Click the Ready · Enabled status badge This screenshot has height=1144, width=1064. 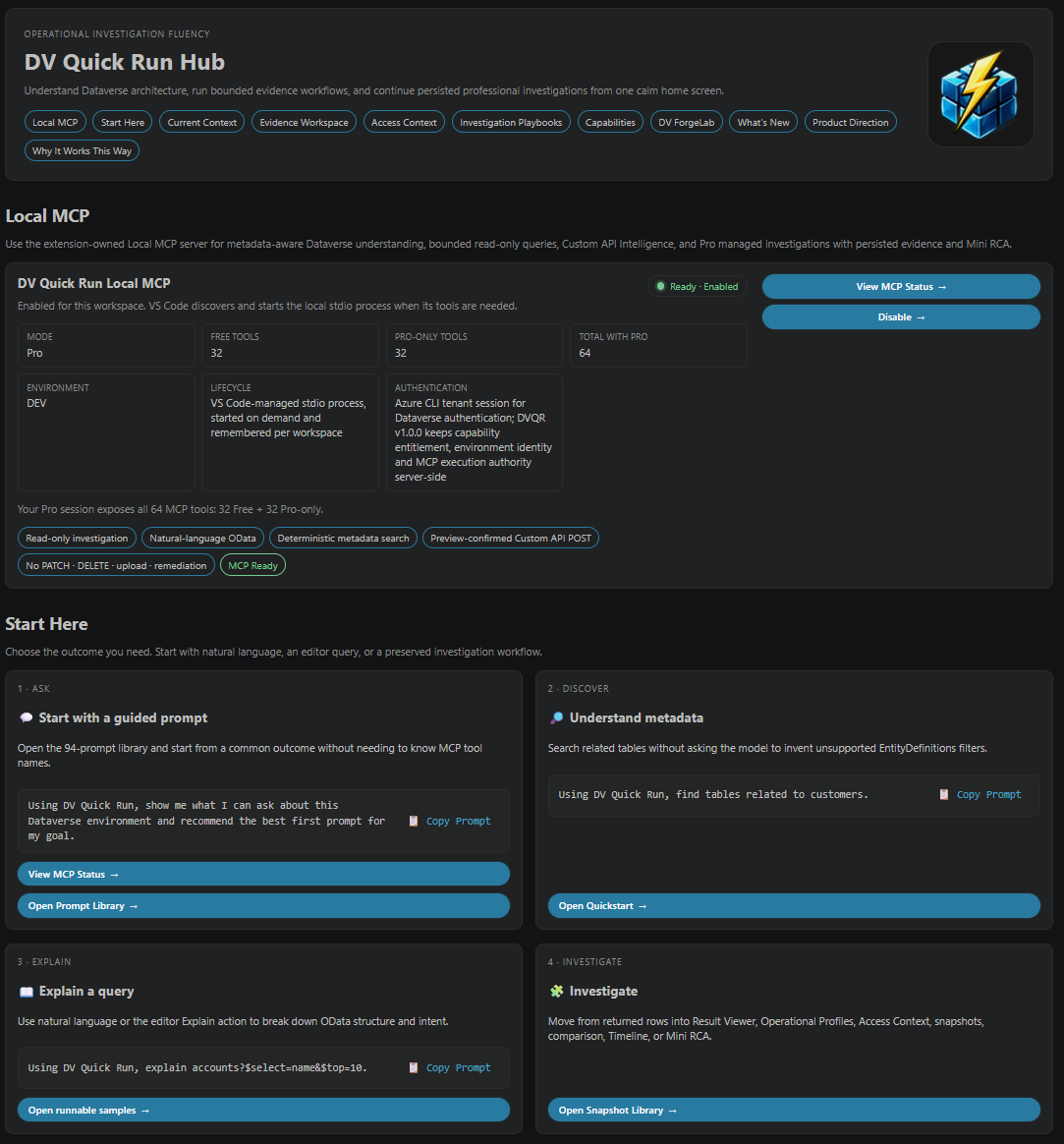(698, 287)
